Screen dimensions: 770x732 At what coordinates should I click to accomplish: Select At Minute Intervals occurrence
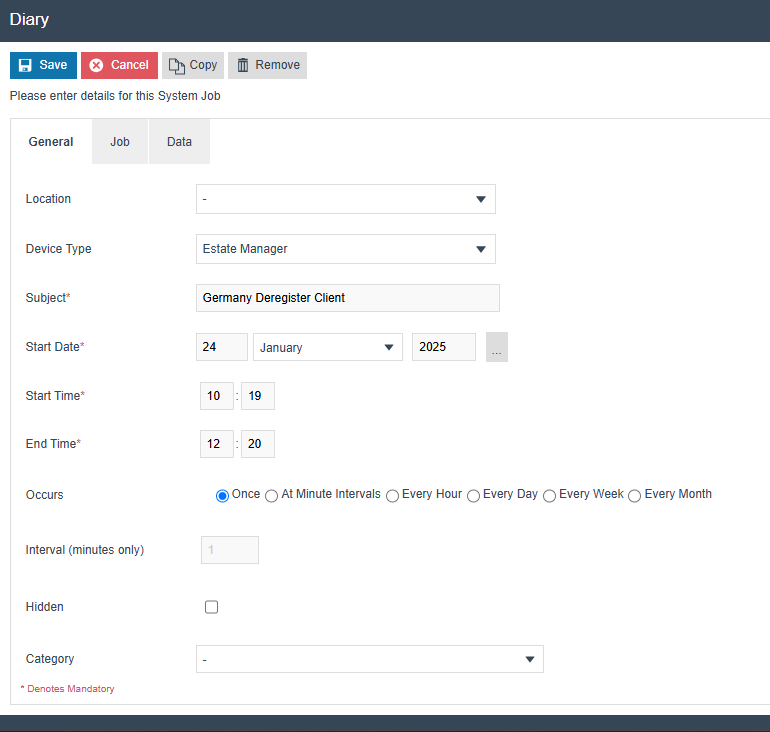click(272, 496)
